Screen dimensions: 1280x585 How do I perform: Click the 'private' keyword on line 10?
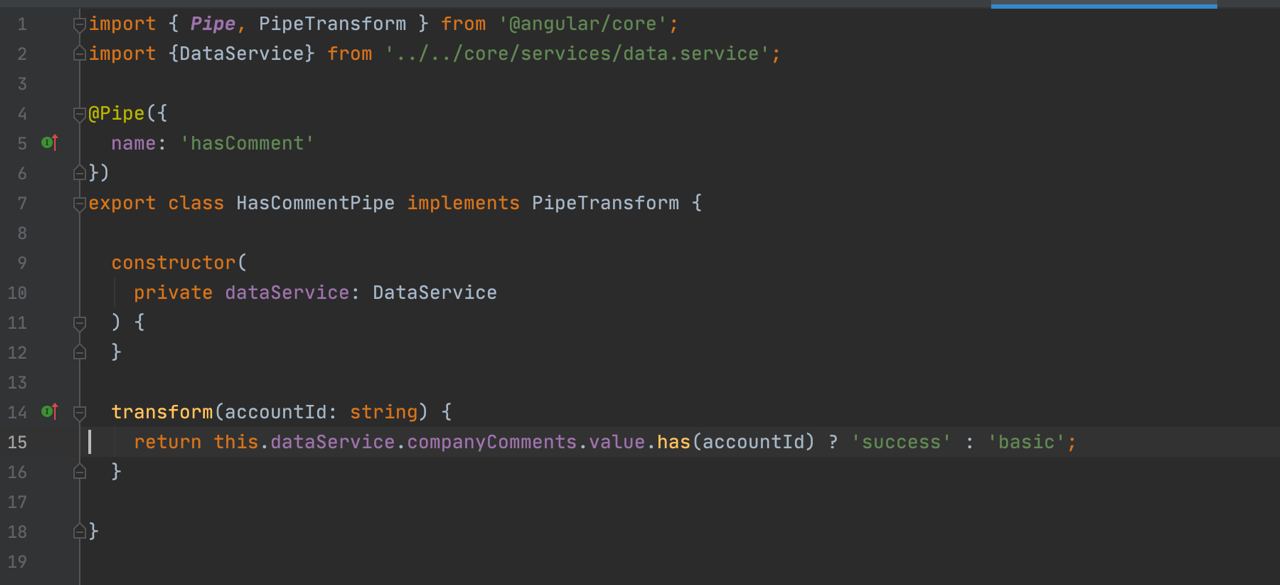point(173,293)
